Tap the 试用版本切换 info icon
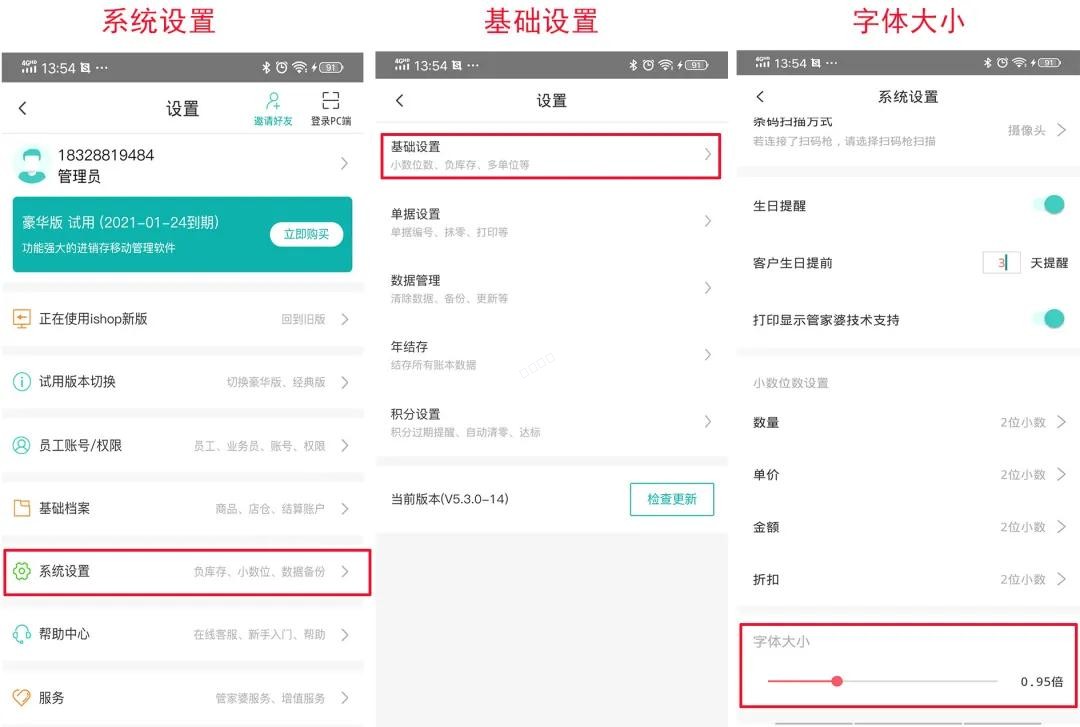The width and height of the screenshot is (1080, 727). click(x=21, y=381)
